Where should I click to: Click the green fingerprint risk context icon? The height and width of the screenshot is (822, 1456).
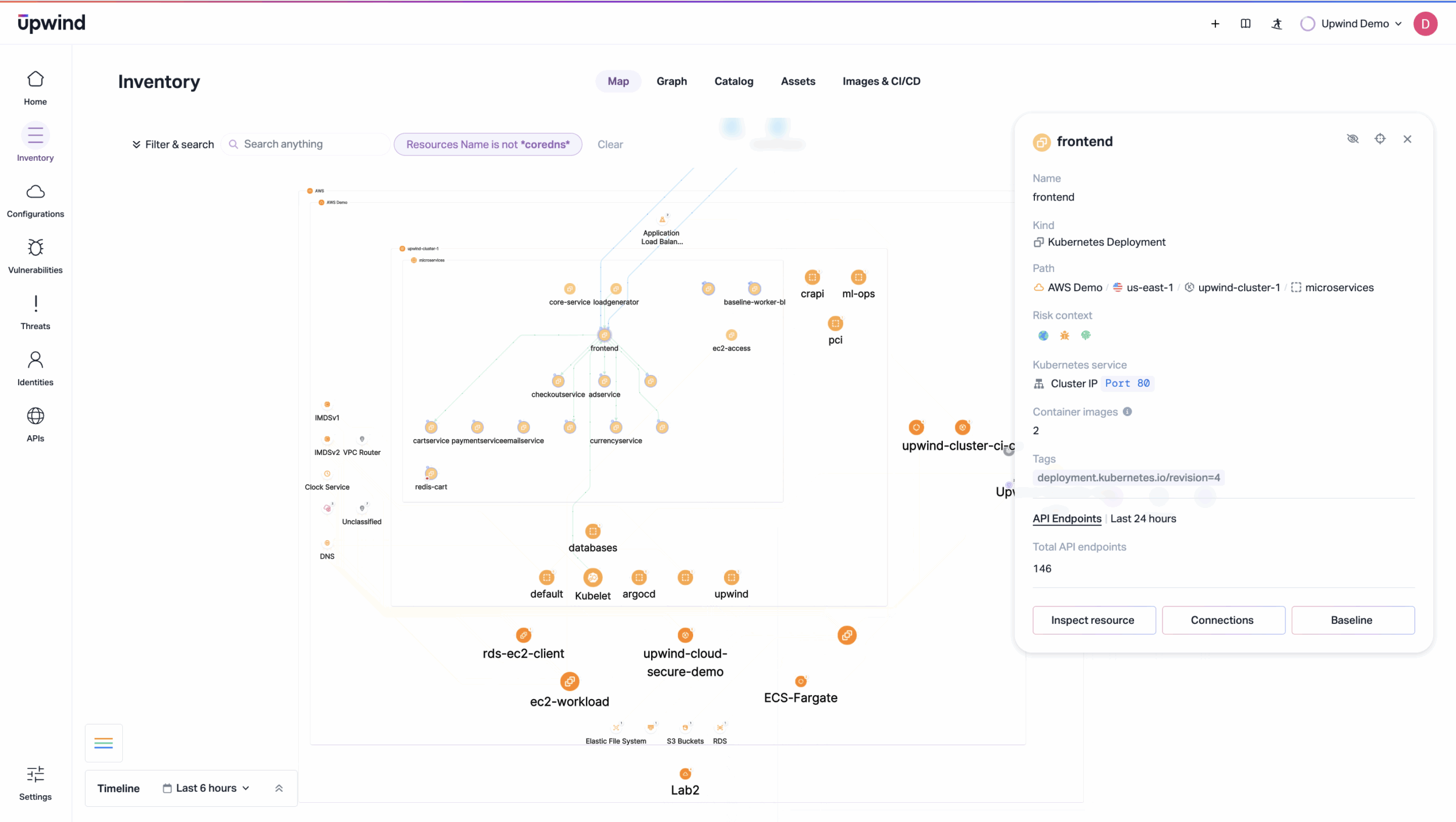pos(1086,336)
